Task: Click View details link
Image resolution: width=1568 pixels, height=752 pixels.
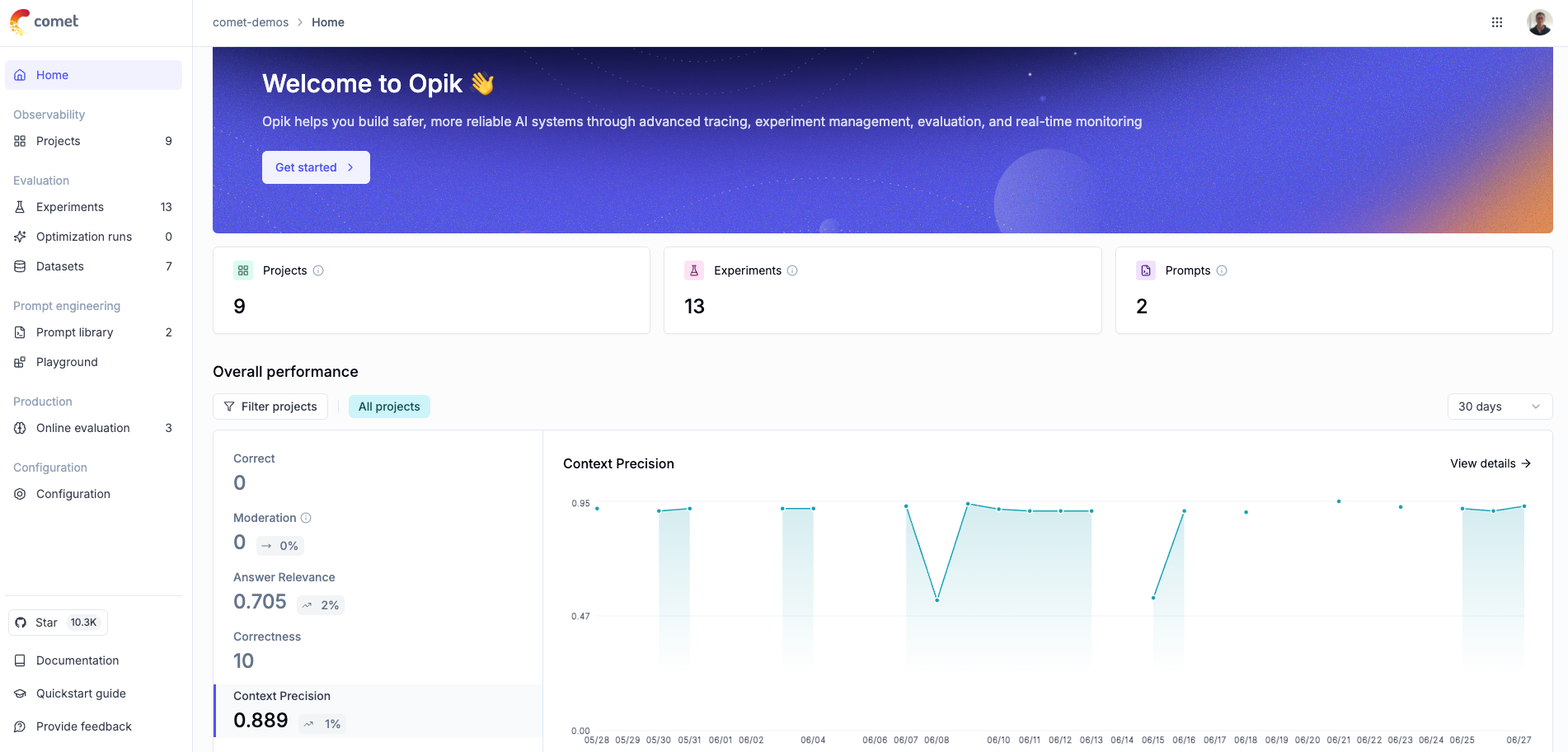Action: [x=1491, y=463]
